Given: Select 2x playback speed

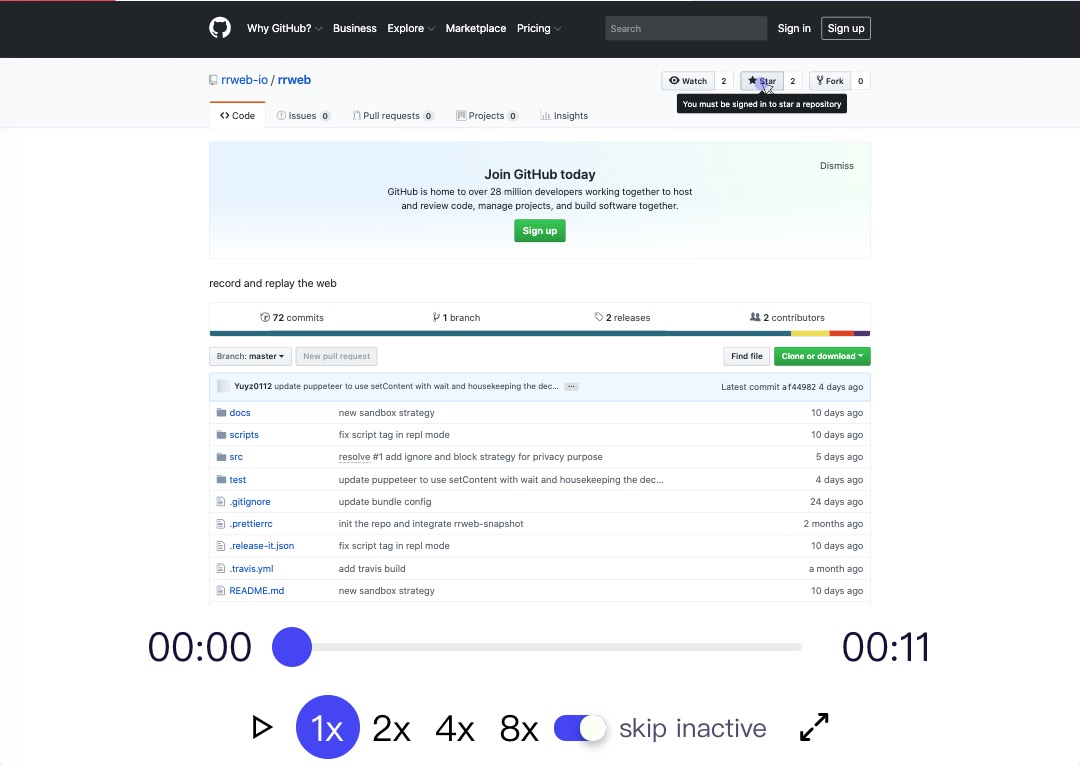Looking at the screenshot, I should [391, 728].
